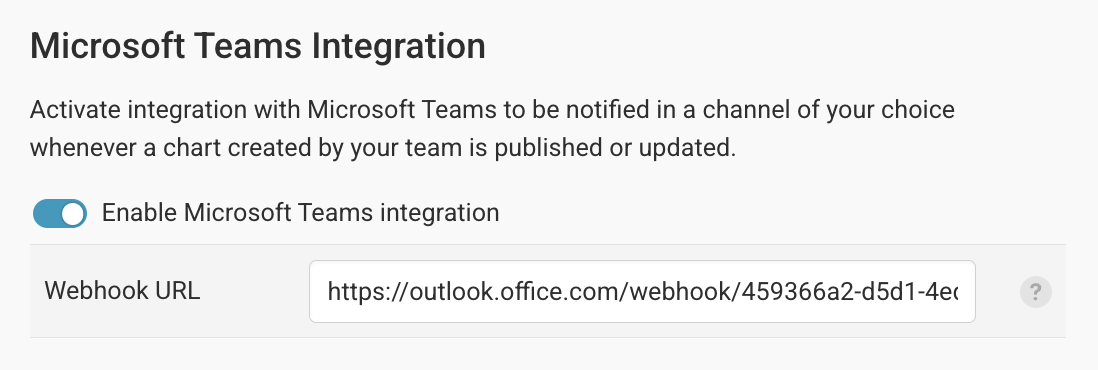This screenshot has height=370, width=1098.
Task: Click the "459366a2-d5d1" part of the URL
Action: click(x=824, y=292)
